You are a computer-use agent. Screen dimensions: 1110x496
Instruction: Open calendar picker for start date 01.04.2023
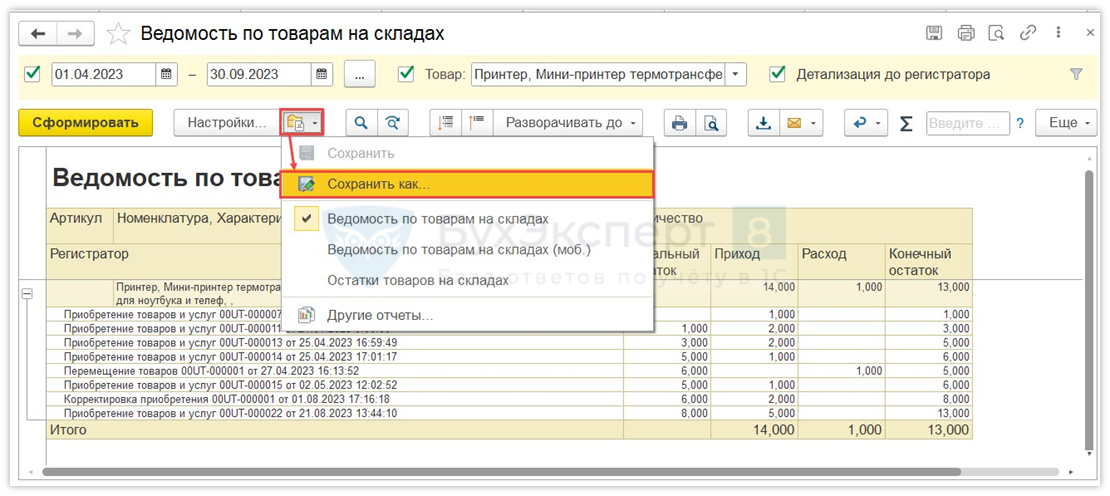167,74
